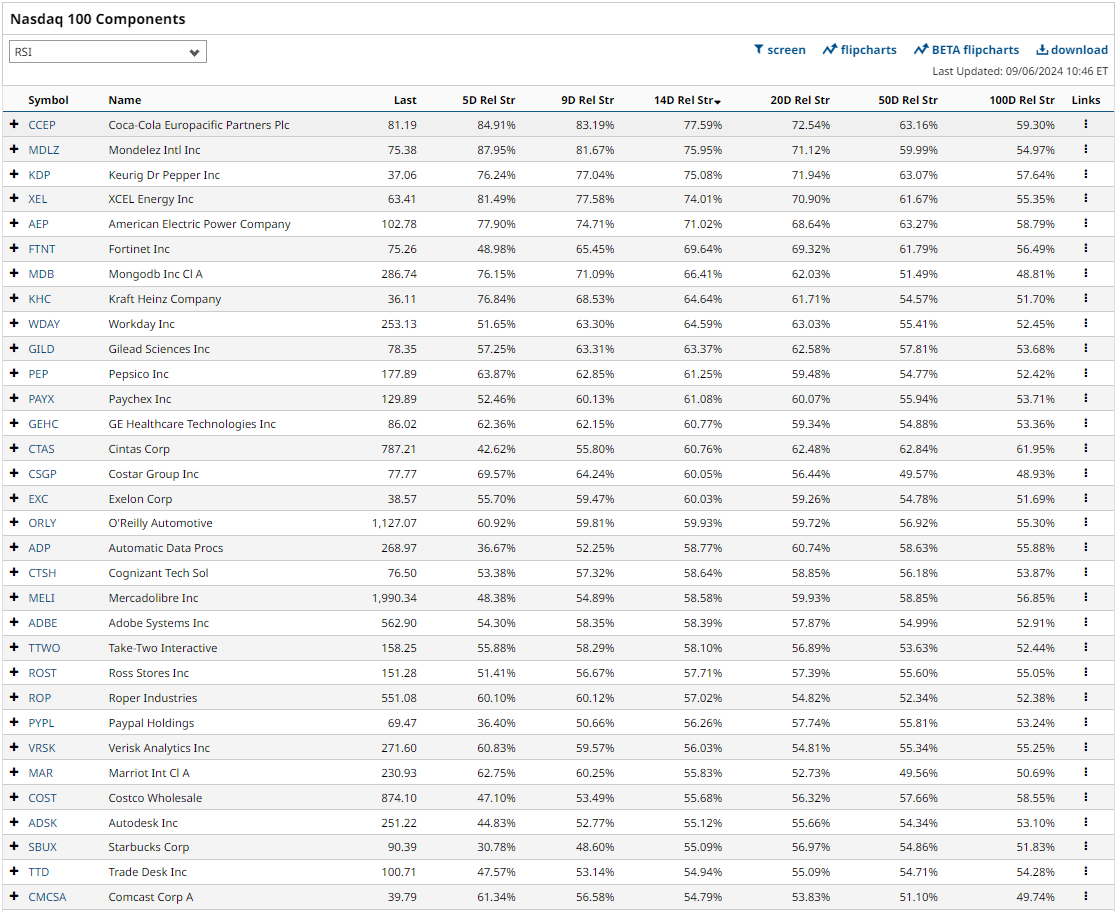Open links menu for PAYX row

[x=1085, y=398]
